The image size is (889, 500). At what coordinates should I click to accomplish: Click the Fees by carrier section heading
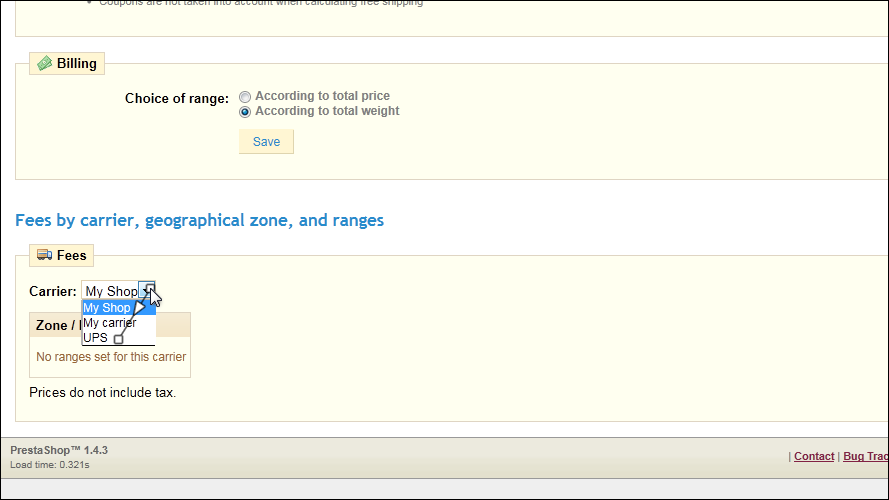point(199,220)
